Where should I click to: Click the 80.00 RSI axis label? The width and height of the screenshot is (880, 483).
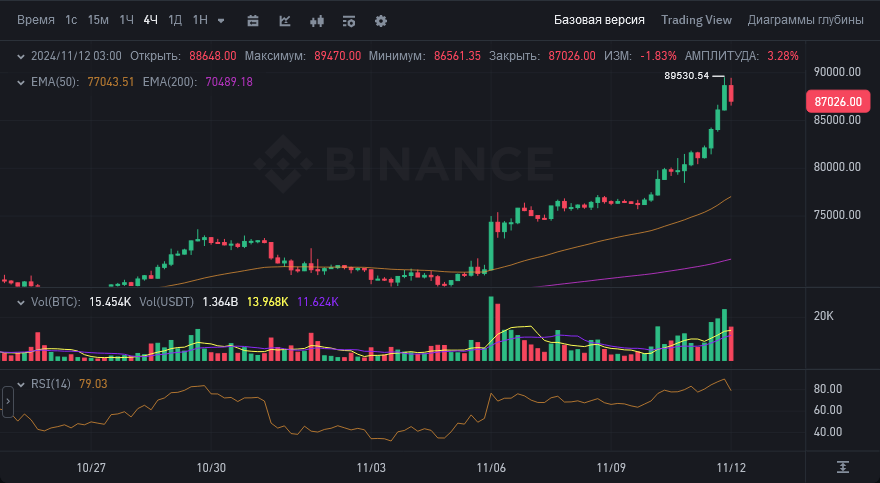(828, 389)
